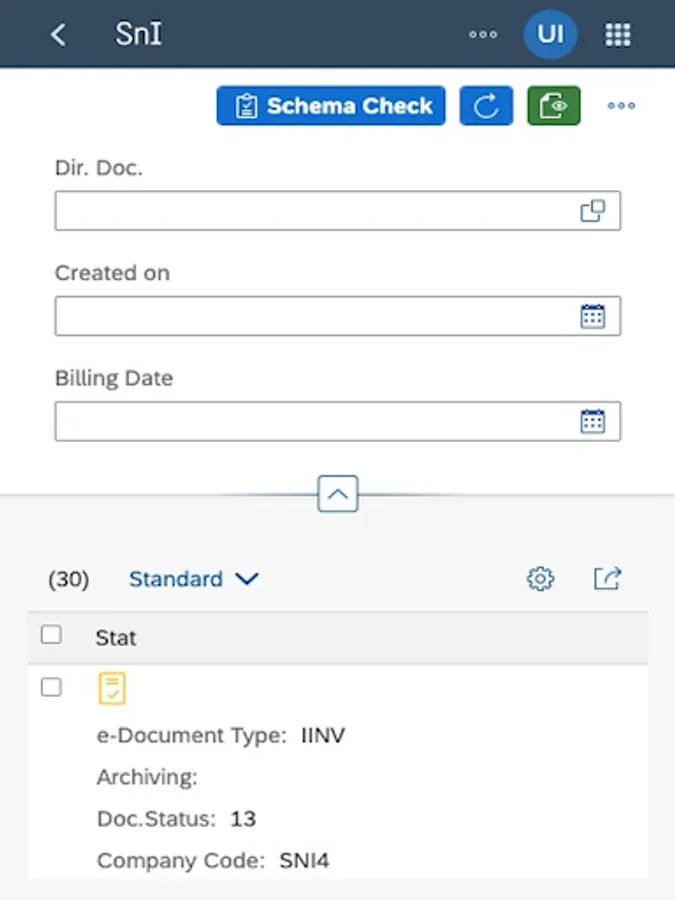Open the Standard view variant dropdown
The image size is (675, 900).
pyautogui.click(x=194, y=579)
